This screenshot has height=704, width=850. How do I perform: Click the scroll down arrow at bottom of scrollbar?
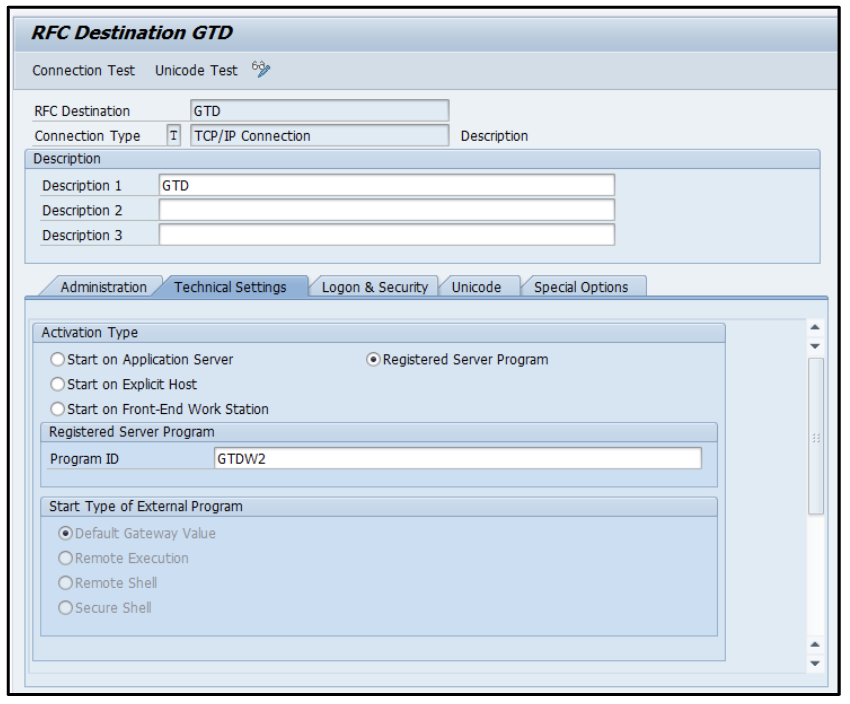814,663
